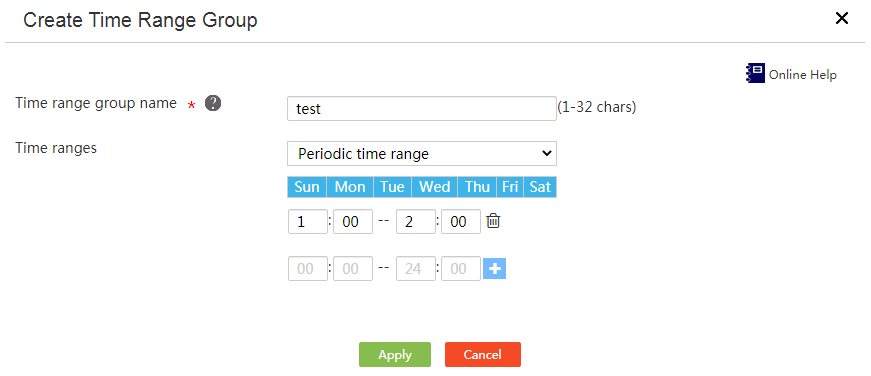Toggle Sun day selection

click(307, 187)
